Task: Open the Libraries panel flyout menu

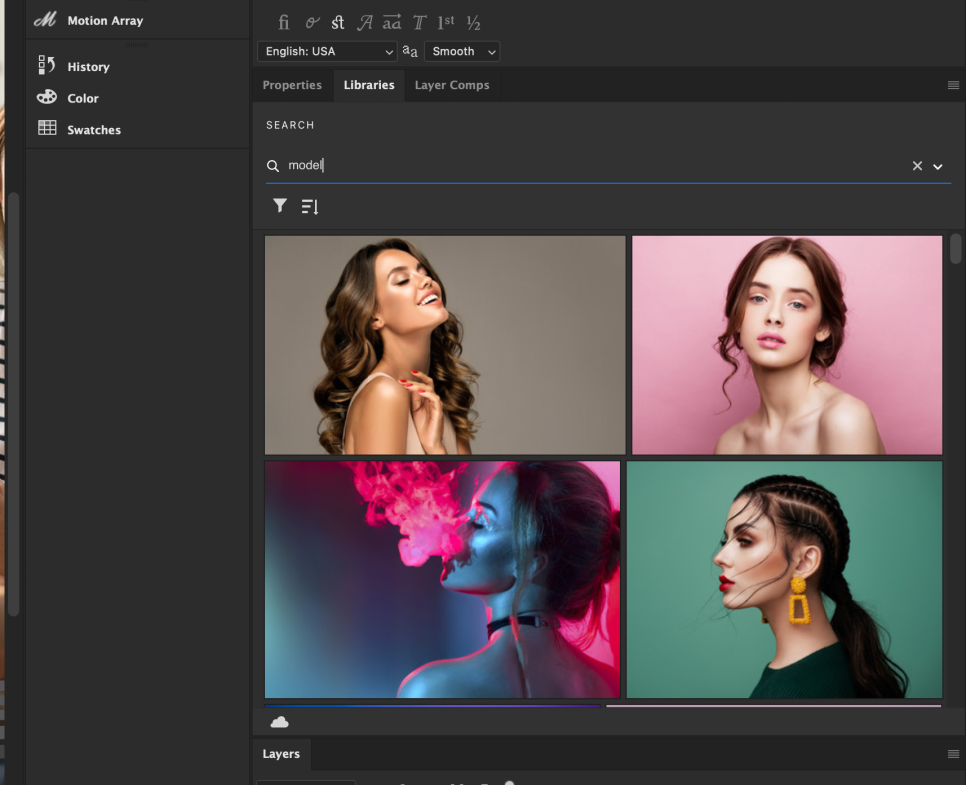Action: click(953, 85)
